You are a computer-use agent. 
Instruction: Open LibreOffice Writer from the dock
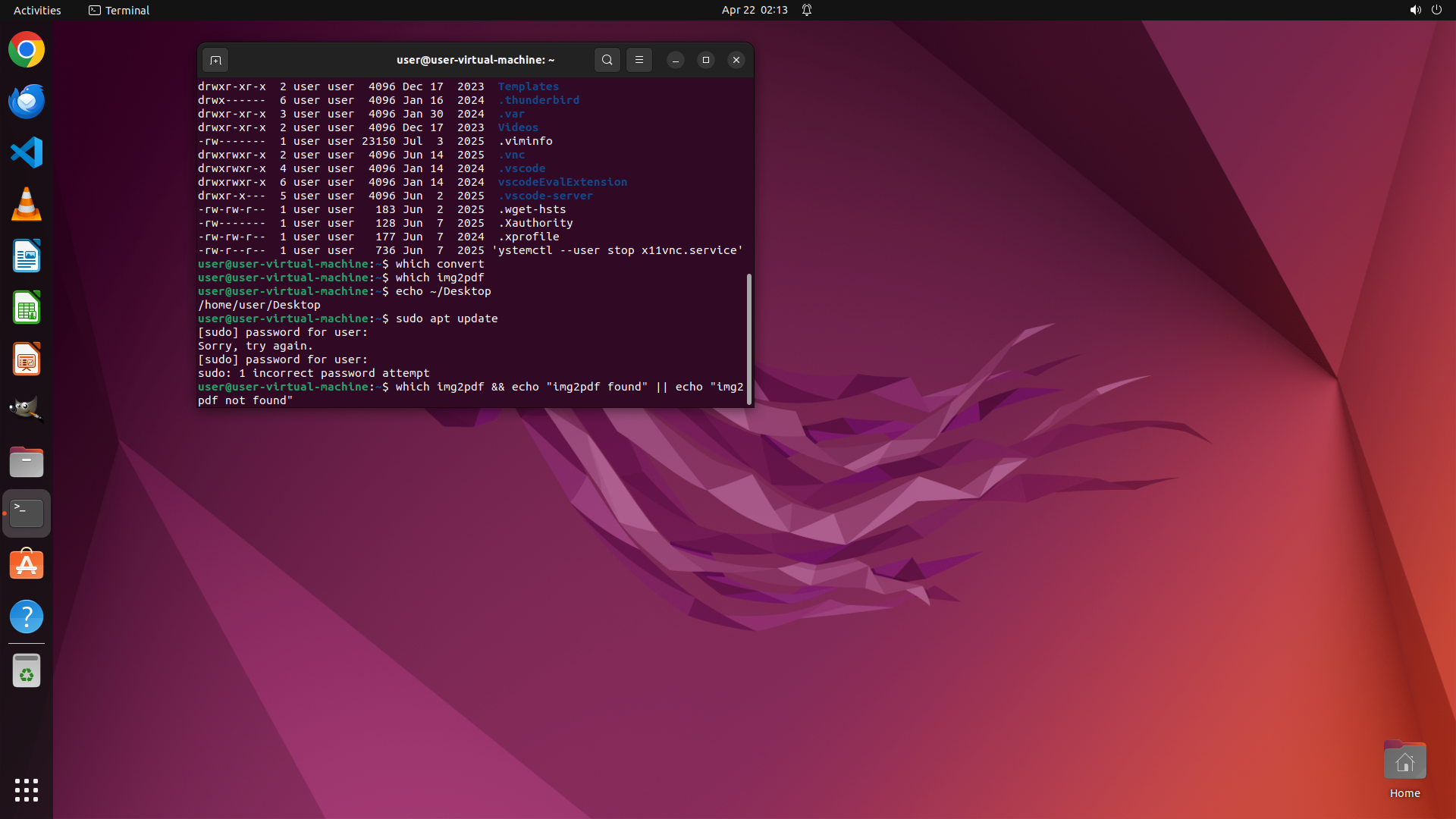coord(27,256)
